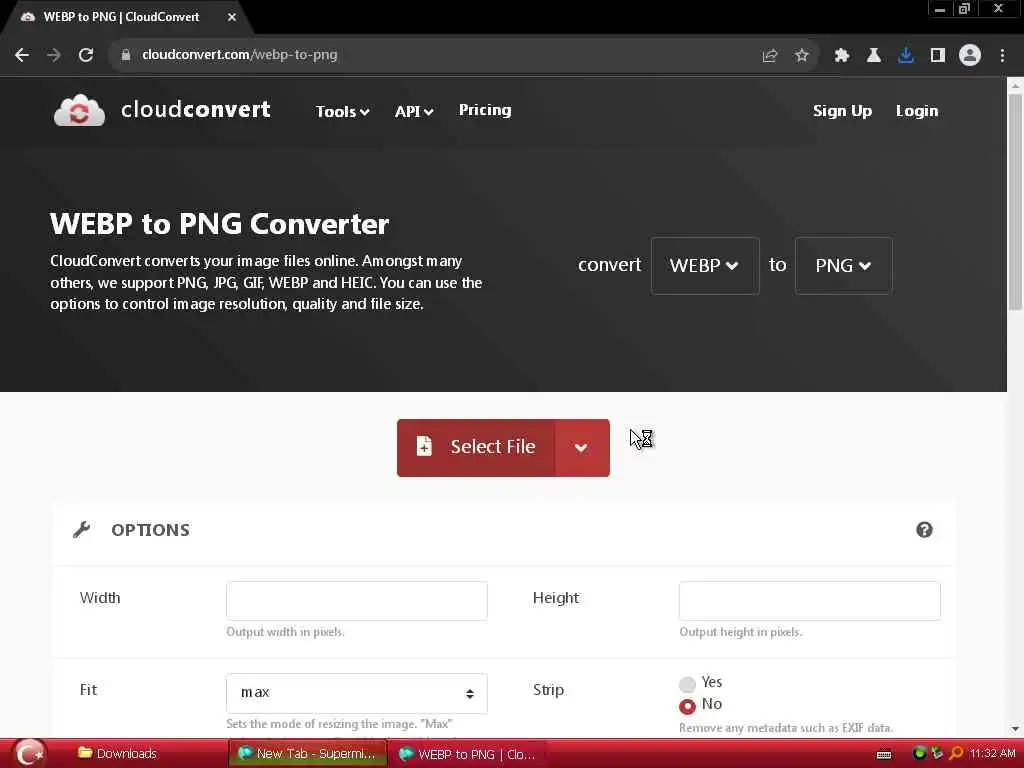The image size is (1024, 768).
Task: Click the cloudconvert brand name
Action: 195,109
